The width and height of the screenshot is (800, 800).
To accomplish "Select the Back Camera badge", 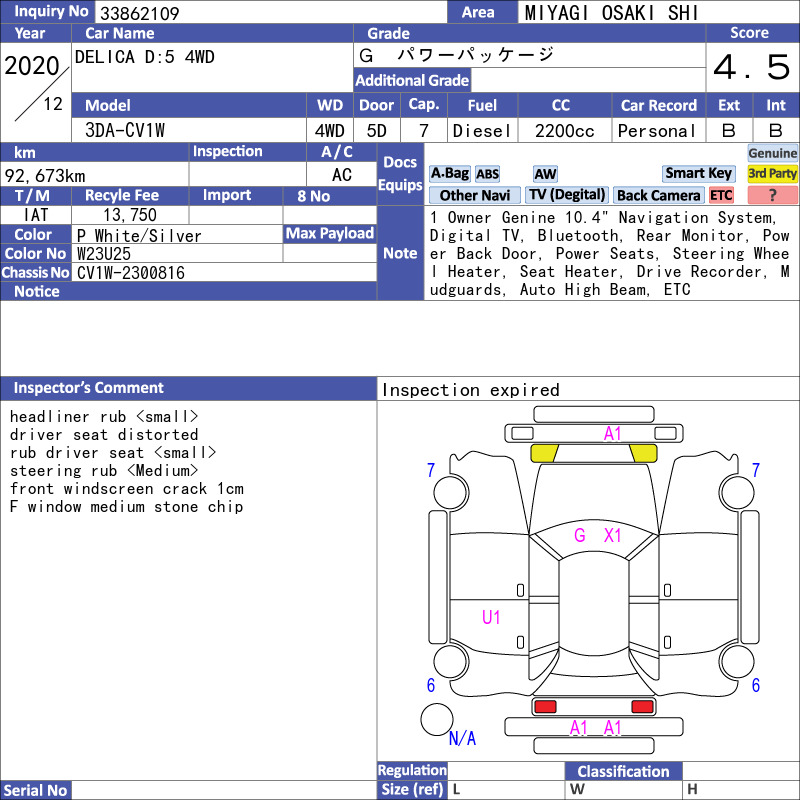I will pyautogui.click(x=658, y=195).
